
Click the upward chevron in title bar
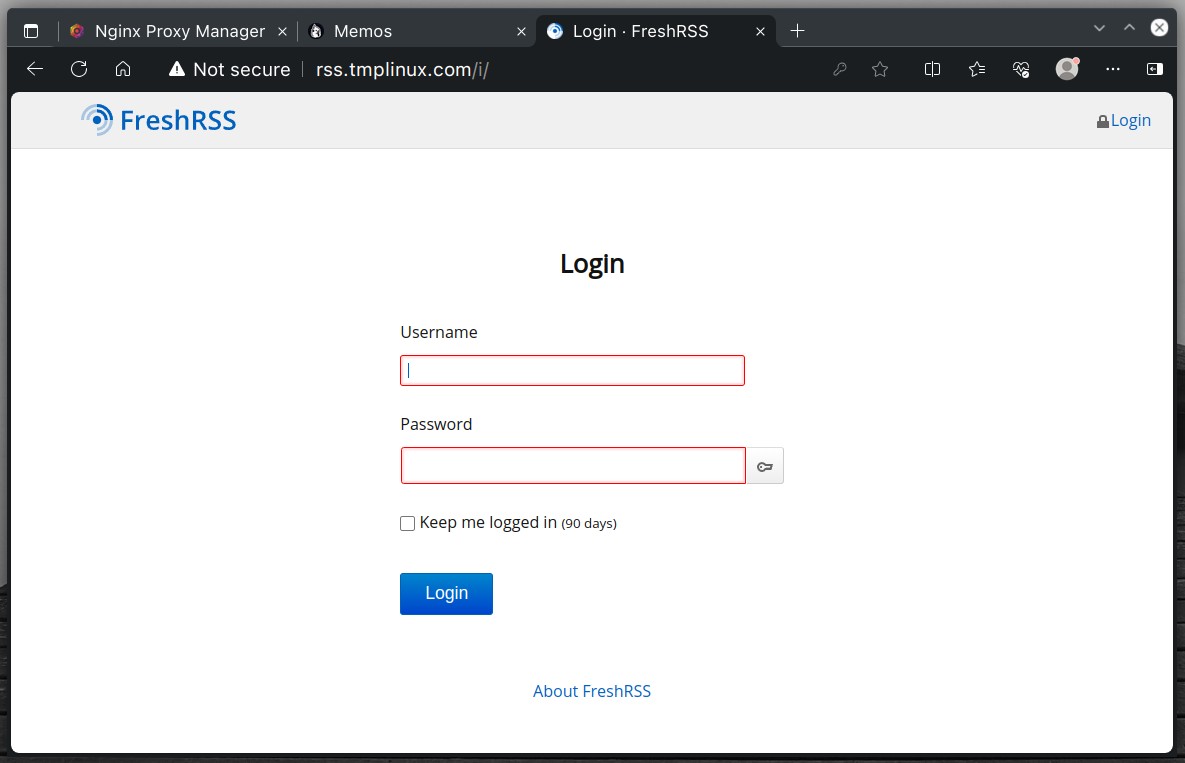point(1129,27)
